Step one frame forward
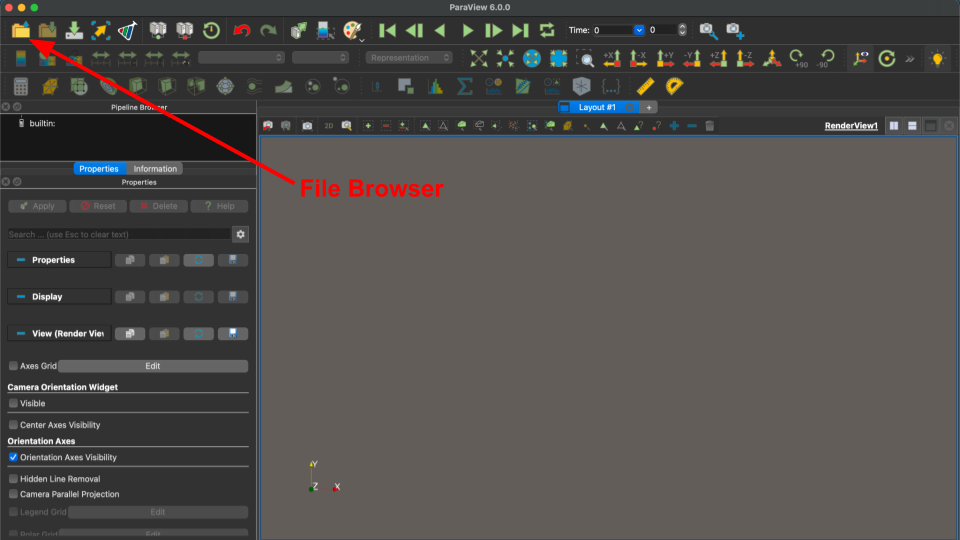Image resolution: width=960 pixels, height=540 pixels. 493,30
